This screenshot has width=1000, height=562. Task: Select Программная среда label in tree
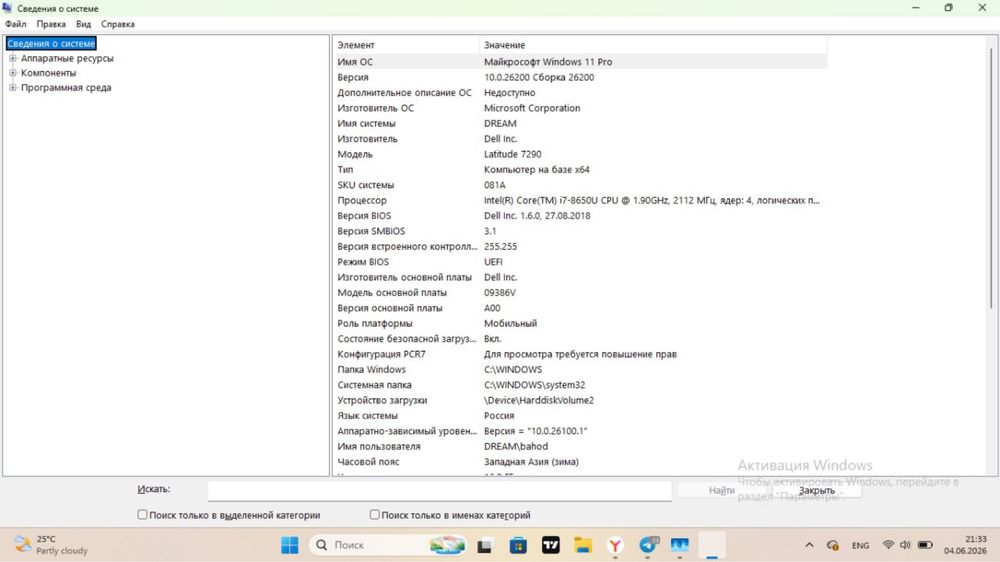pos(66,87)
